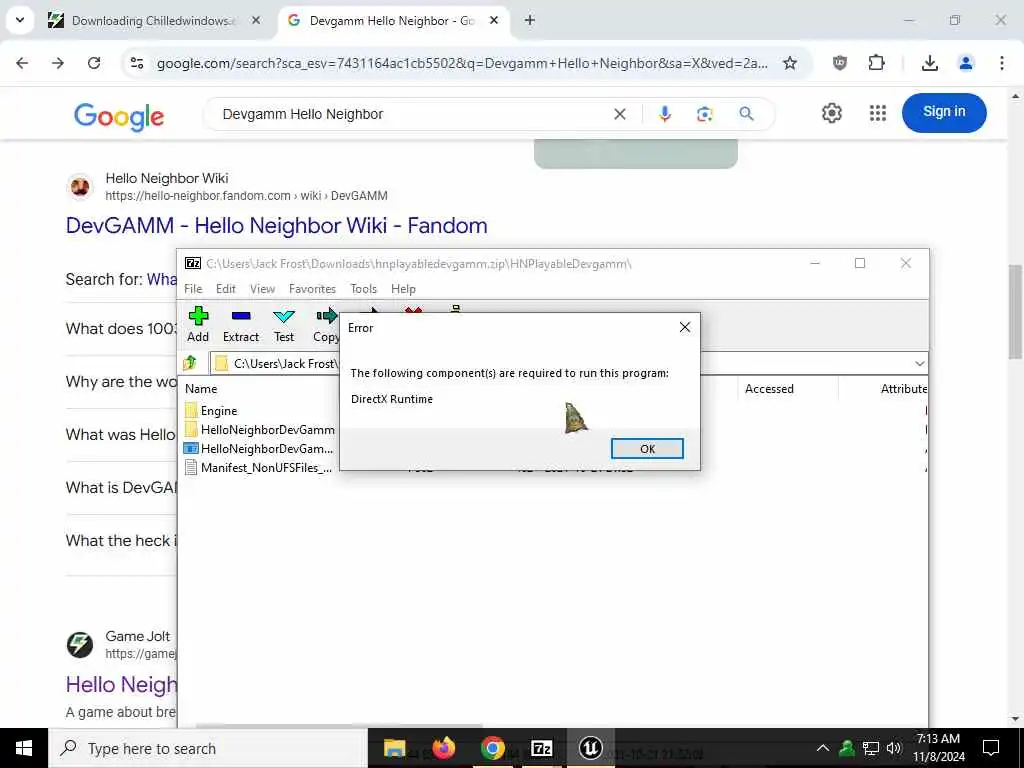Click the 7-Zip Test toolbar icon

coord(283,325)
